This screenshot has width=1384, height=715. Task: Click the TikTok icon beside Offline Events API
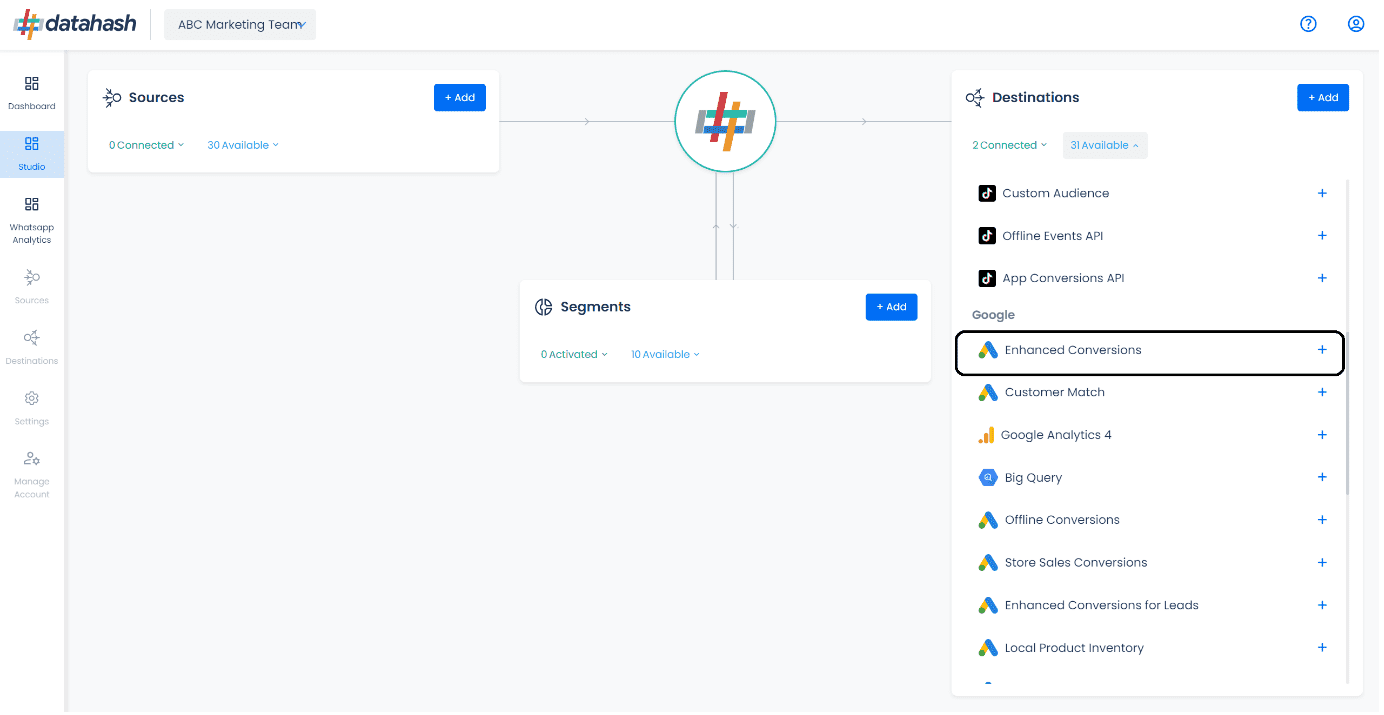(987, 236)
